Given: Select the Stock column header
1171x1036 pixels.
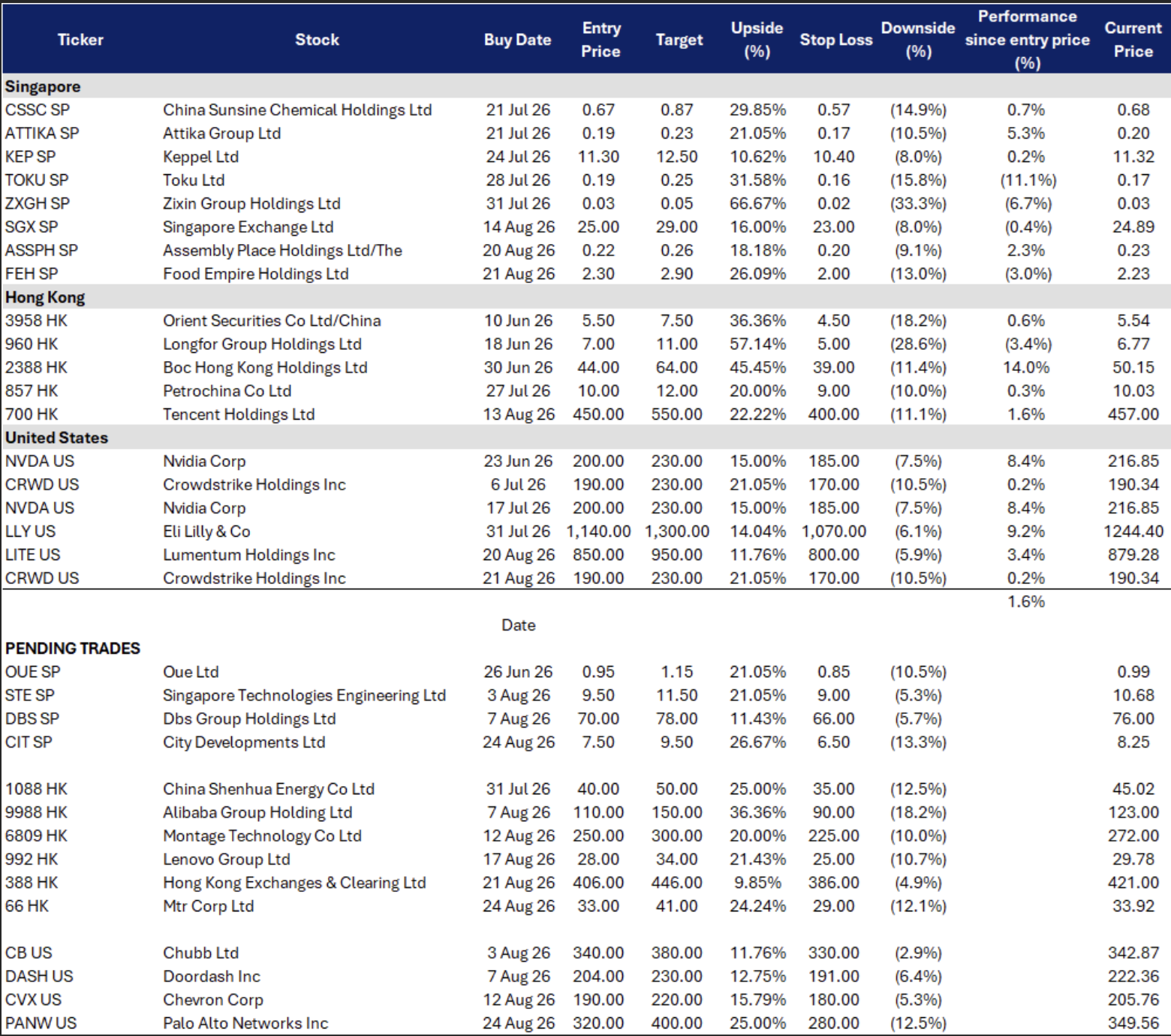Looking at the screenshot, I should pyautogui.click(x=317, y=40).
